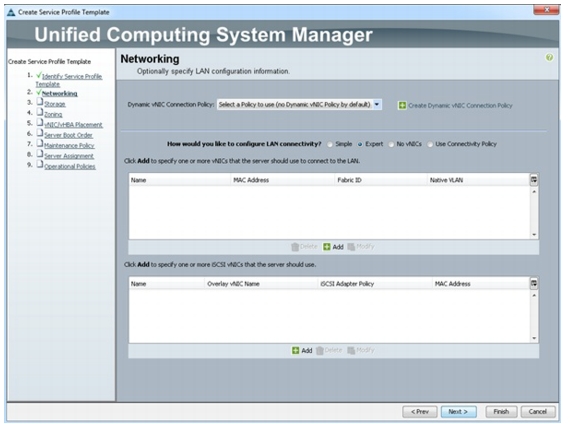The width and height of the screenshot is (573, 424).
Task: Click scroll up arrow in vNIC table
Action: point(534,191)
